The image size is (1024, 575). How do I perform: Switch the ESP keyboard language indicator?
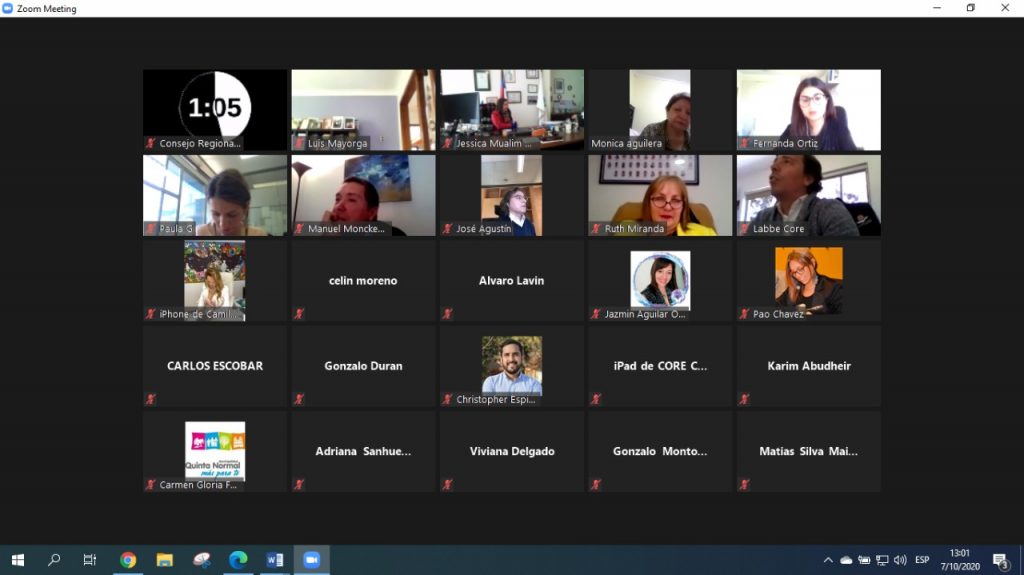point(922,560)
